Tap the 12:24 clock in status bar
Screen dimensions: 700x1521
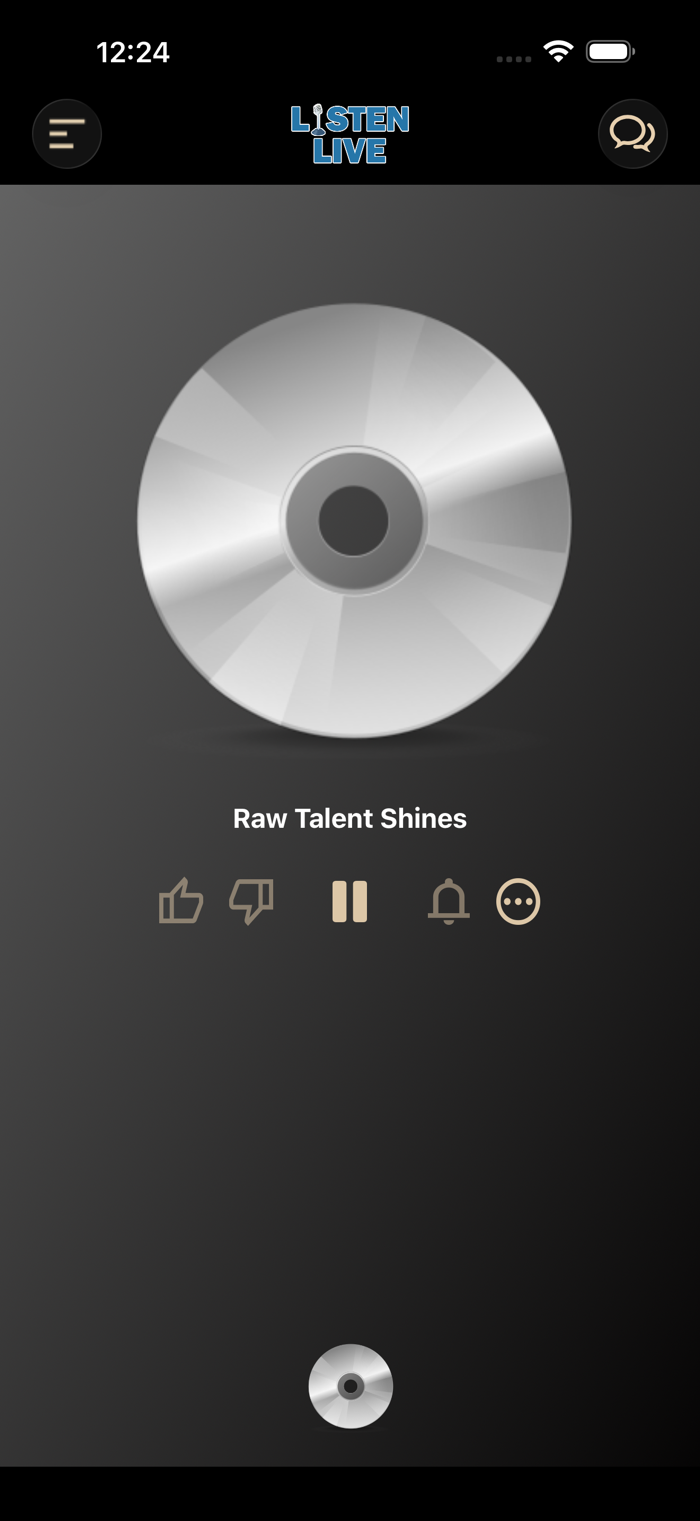133,52
